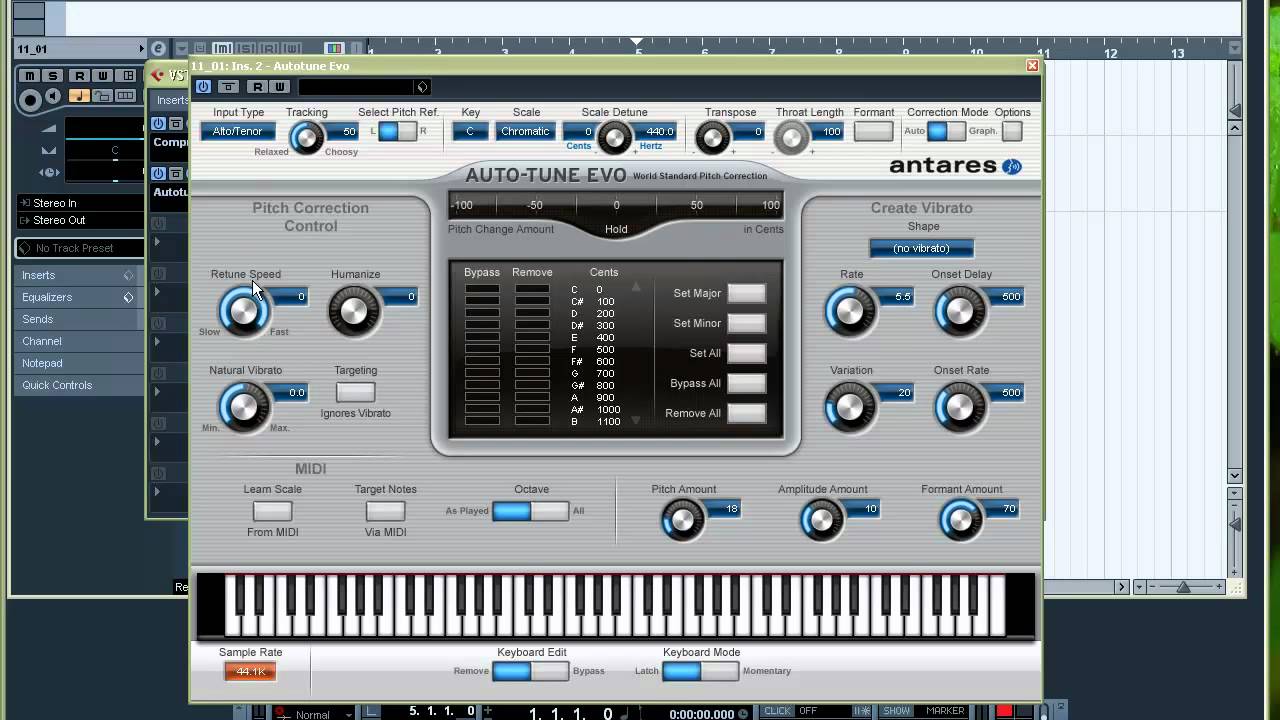Viewport: 1280px width, 720px height.
Task: Open the Scale Chromatic dropdown
Action: click(525, 132)
